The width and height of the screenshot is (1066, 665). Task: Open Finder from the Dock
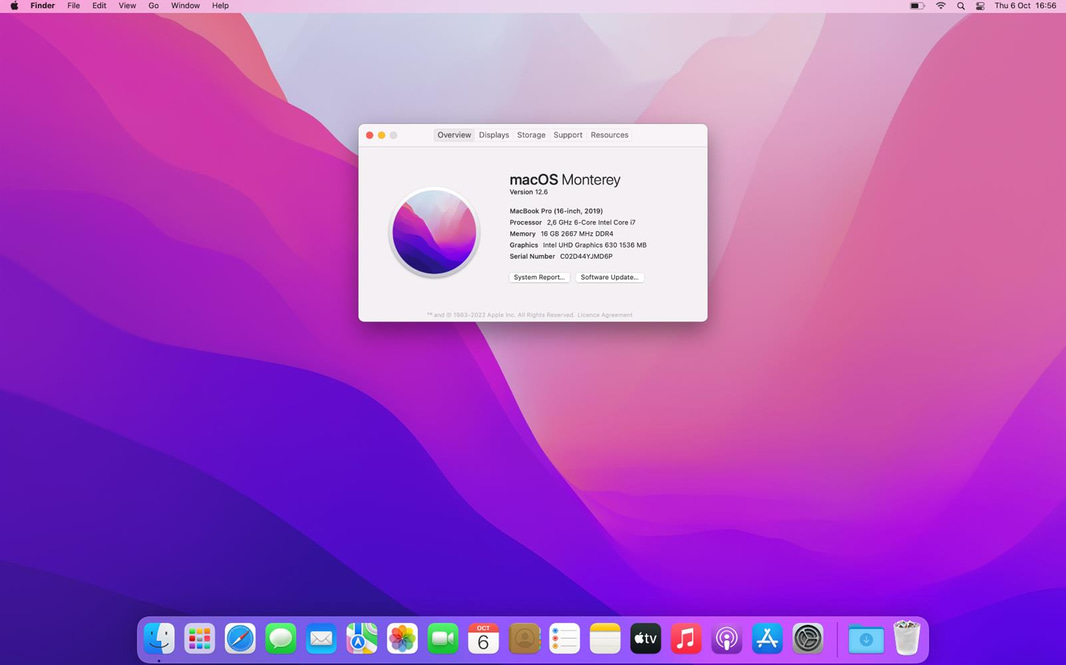click(159, 638)
